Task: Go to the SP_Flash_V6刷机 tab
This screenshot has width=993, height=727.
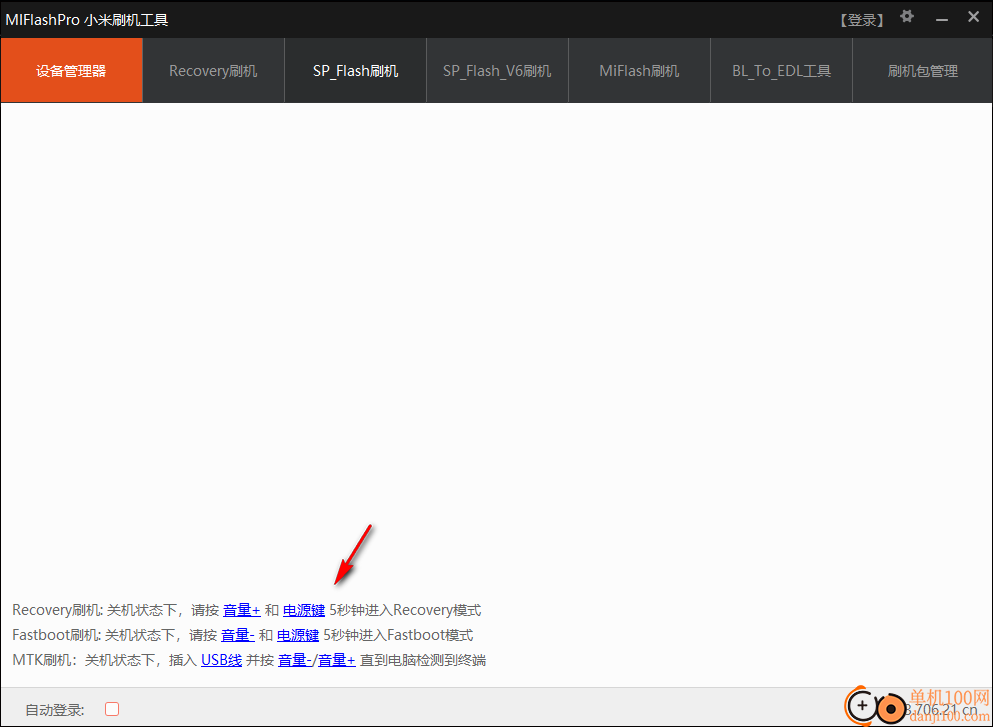Action: click(x=497, y=70)
